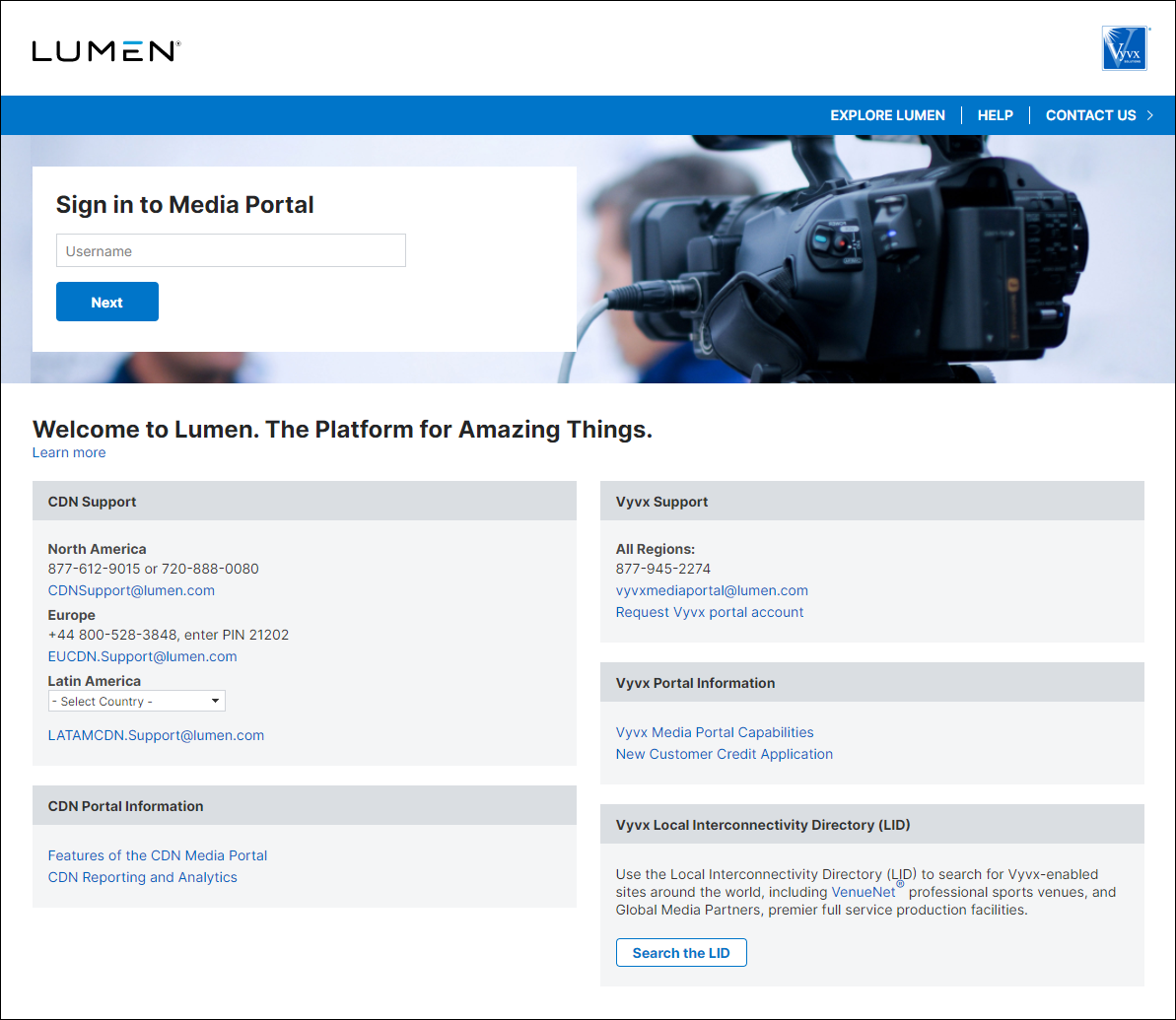Click the 'All Regions:' label
The width and height of the screenshot is (1176, 1020).
656,549
